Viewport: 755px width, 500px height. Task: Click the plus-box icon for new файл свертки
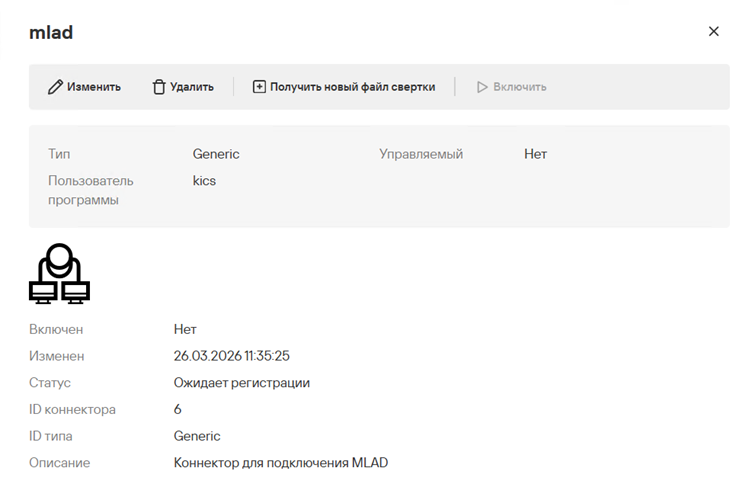(259, 87)
